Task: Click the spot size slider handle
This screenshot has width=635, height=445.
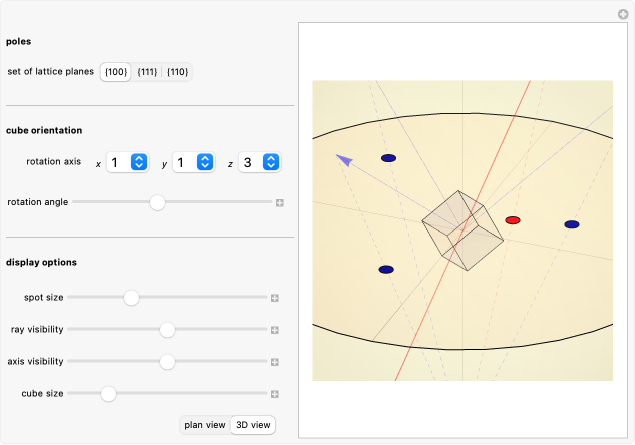Action: point(131,298)
